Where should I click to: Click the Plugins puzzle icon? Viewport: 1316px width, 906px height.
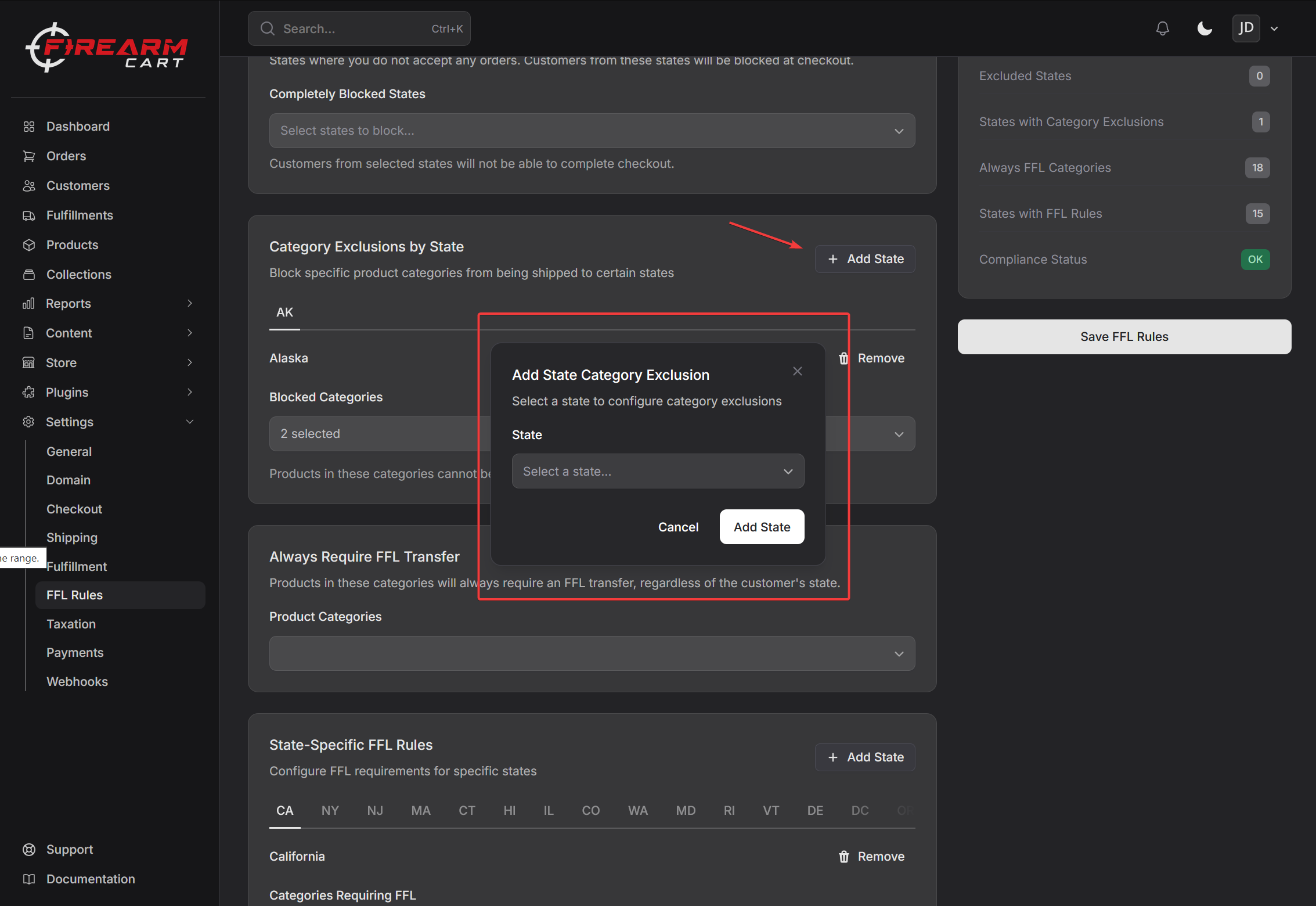click(28, 393)
